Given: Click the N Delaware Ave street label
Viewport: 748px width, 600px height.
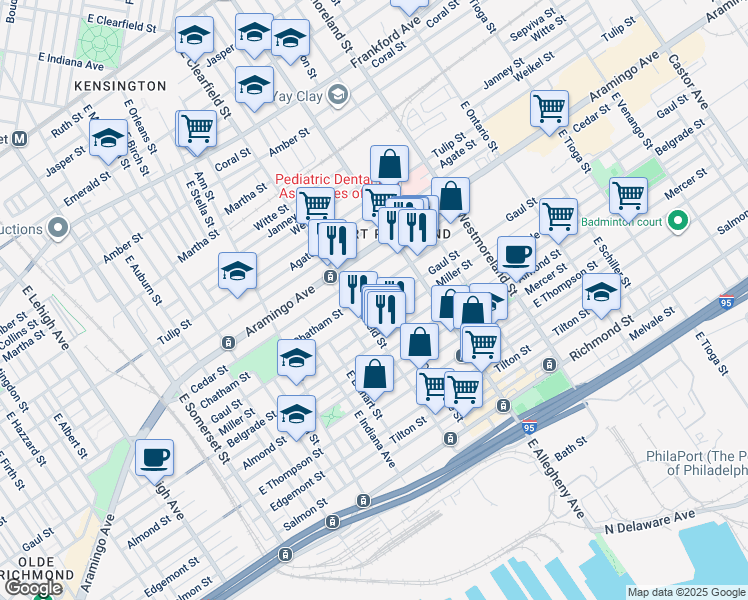Looking at the screenshot, I should 650,521.
